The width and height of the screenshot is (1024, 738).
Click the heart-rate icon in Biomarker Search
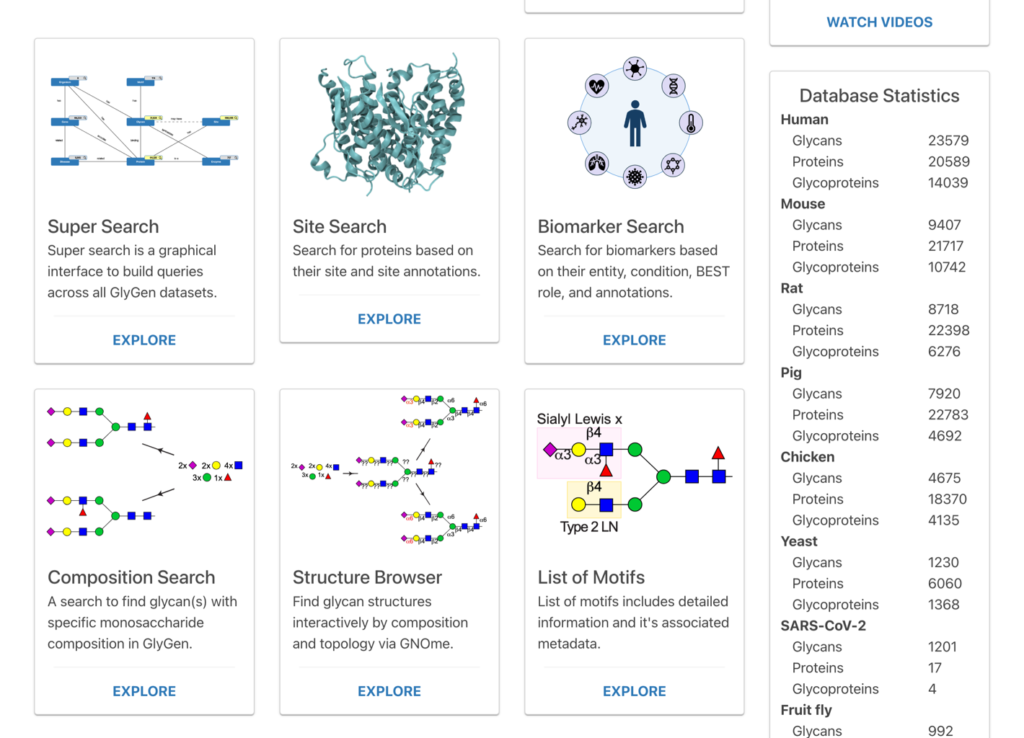597,85
